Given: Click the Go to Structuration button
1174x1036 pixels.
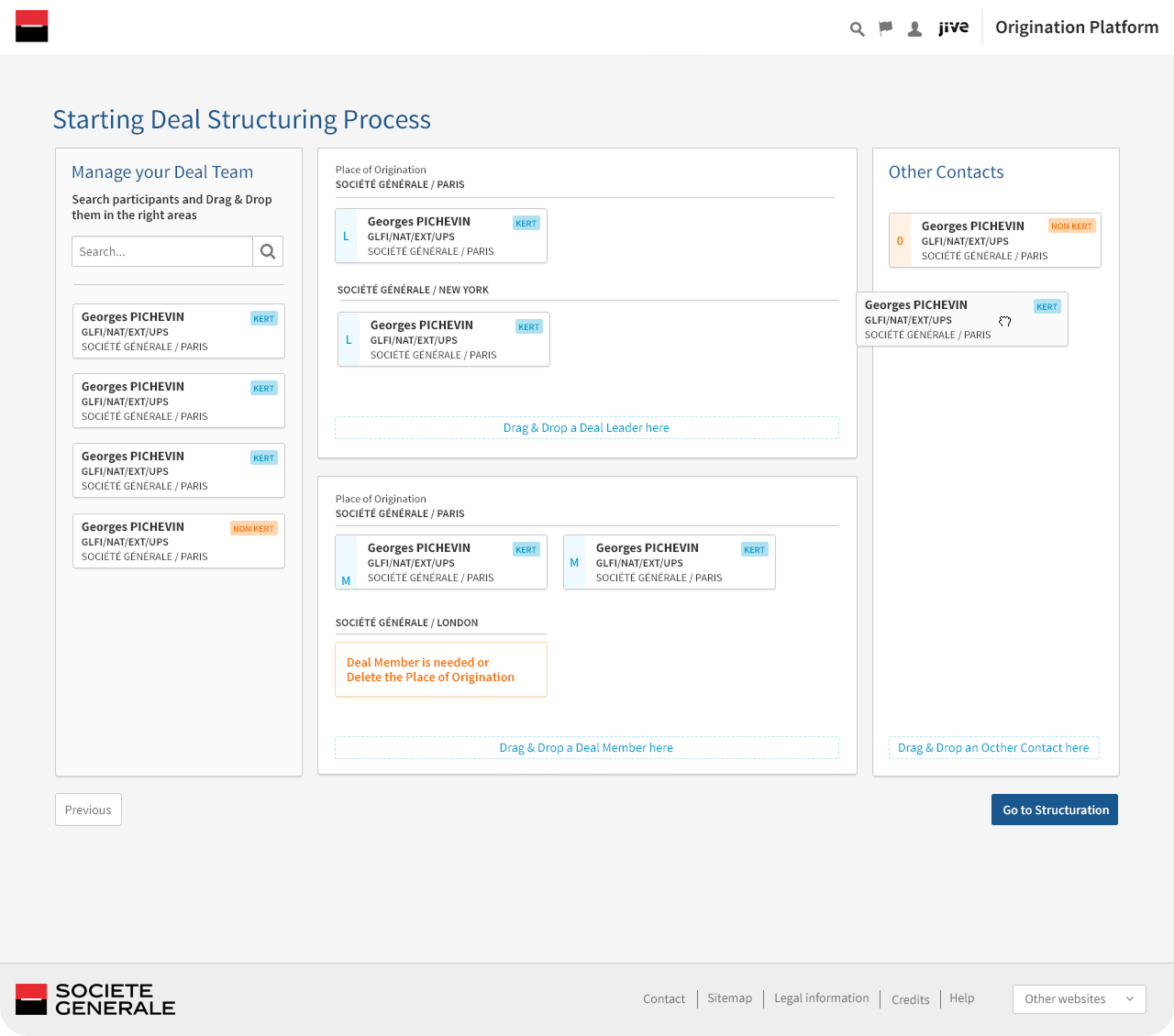Looking at the screenshot, I should coord(1054,810).
